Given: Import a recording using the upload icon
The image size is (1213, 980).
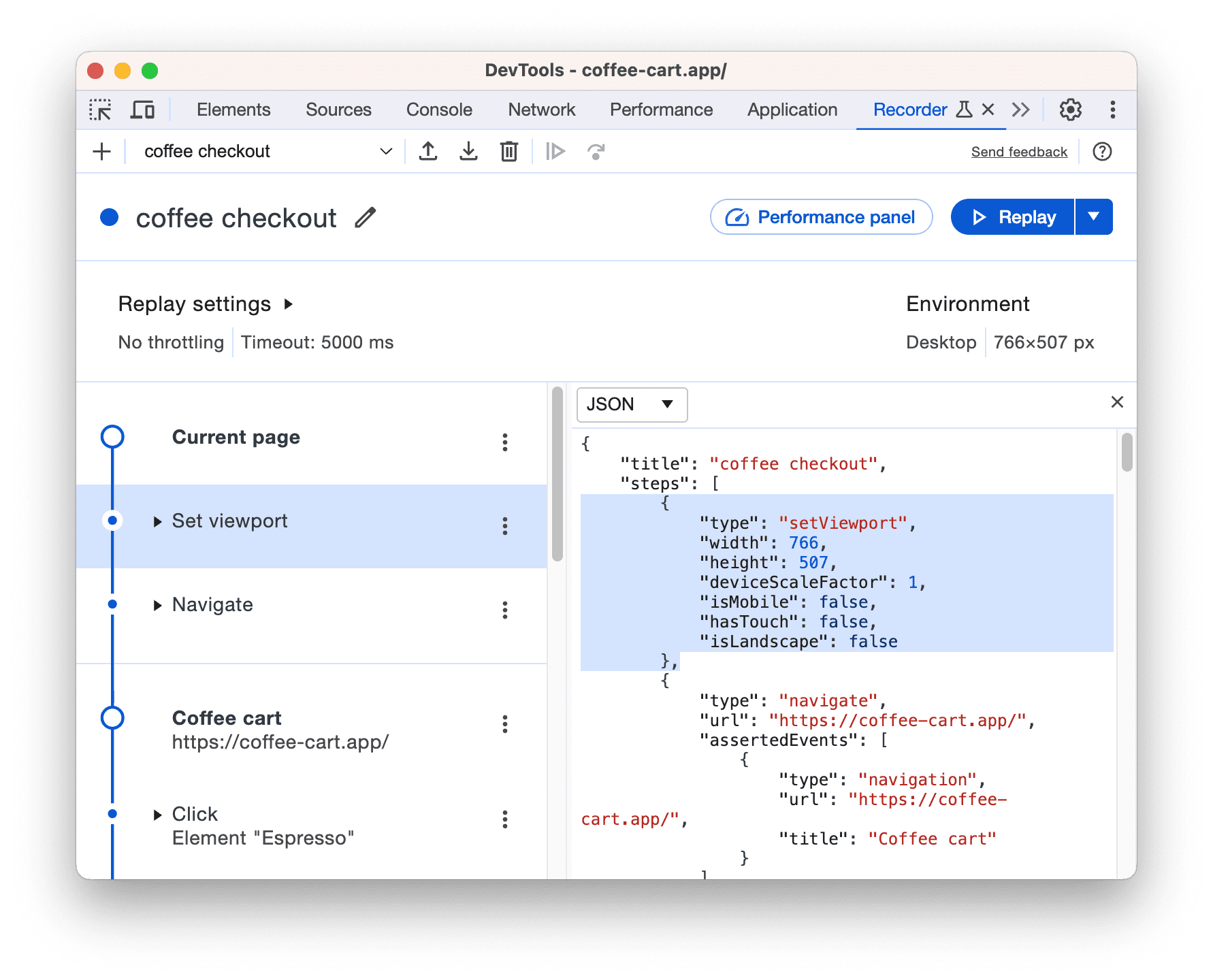Looking at the screenshot, I should 428,151.
